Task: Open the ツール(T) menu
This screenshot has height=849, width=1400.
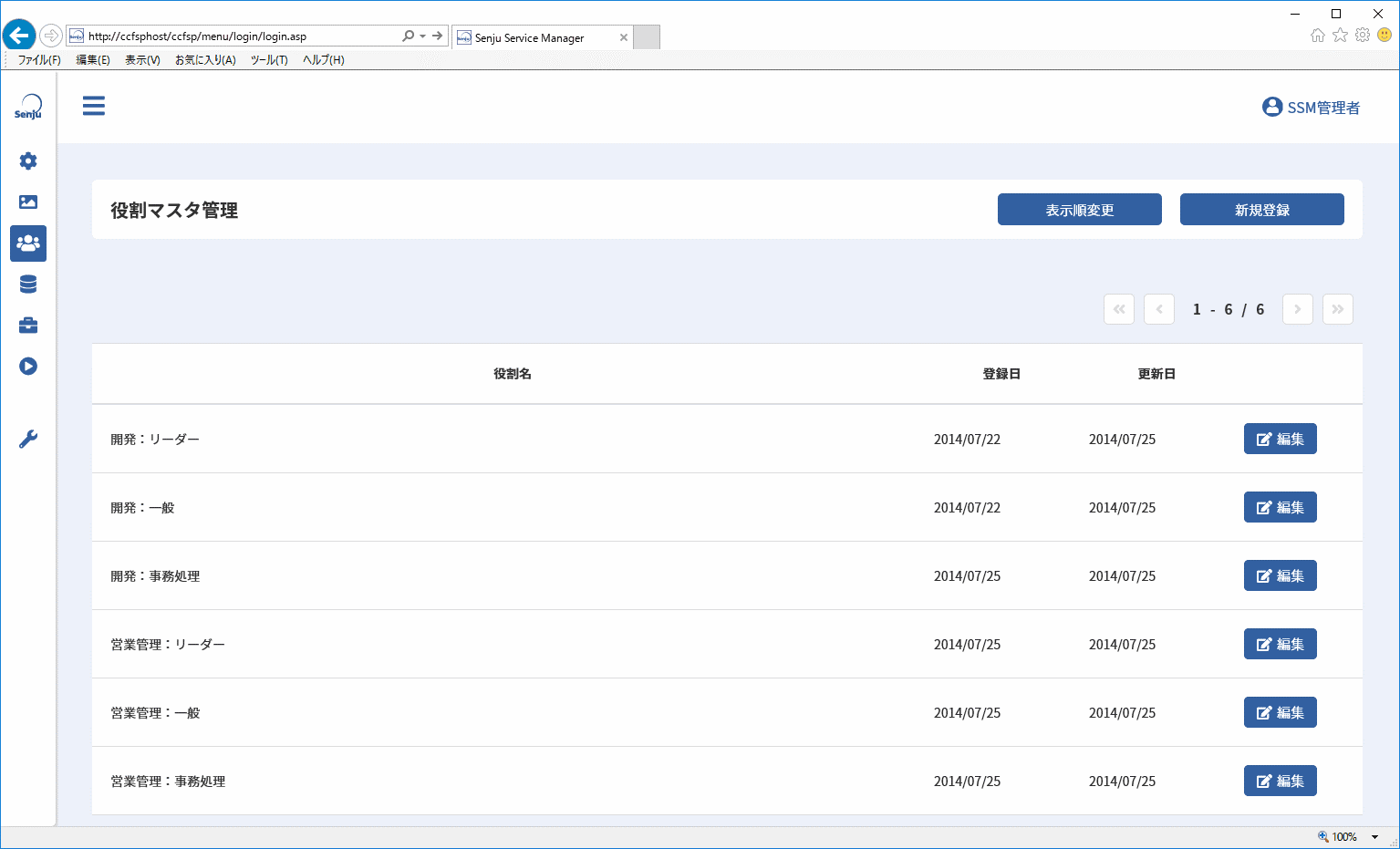Action: pyautogui.click(x=269, y=60)
